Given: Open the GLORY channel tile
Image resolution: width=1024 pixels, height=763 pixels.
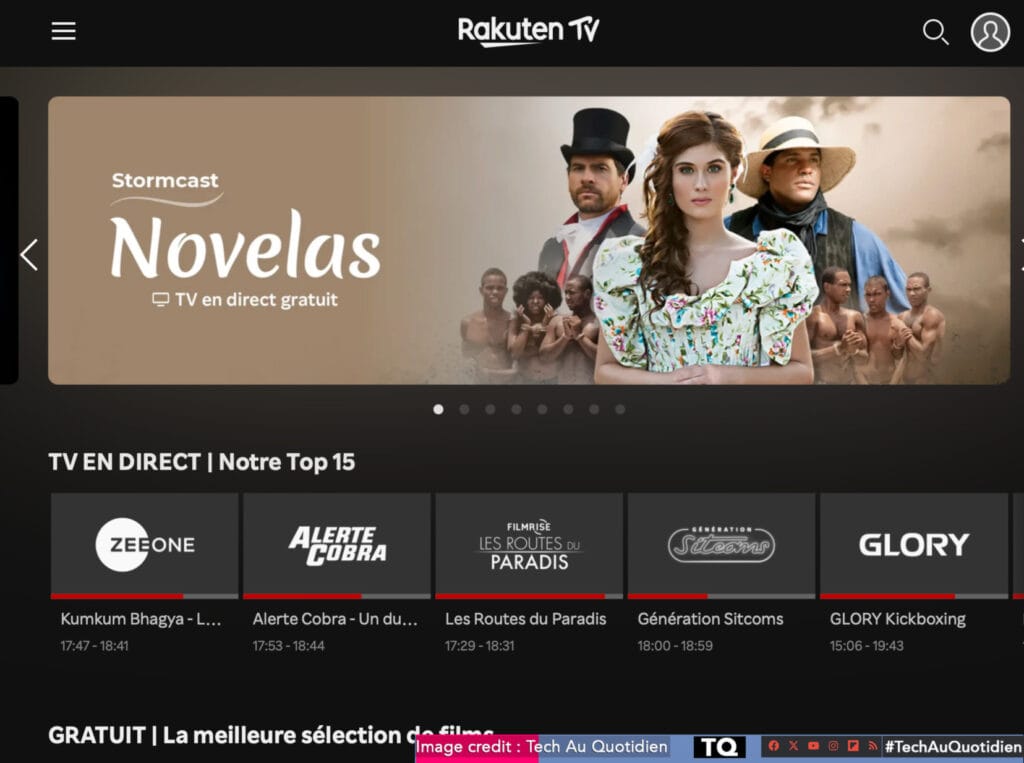Looking at the screenshot, I should tap(914, 544).
